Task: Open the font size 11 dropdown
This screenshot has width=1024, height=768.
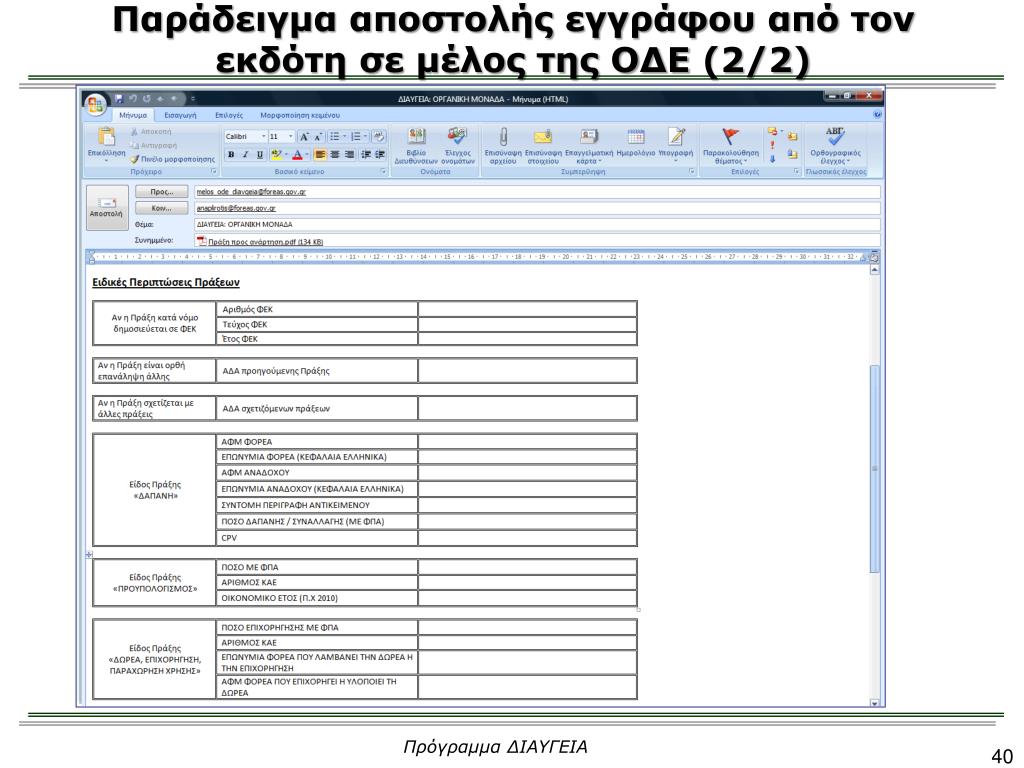Action: coord(291,136)
